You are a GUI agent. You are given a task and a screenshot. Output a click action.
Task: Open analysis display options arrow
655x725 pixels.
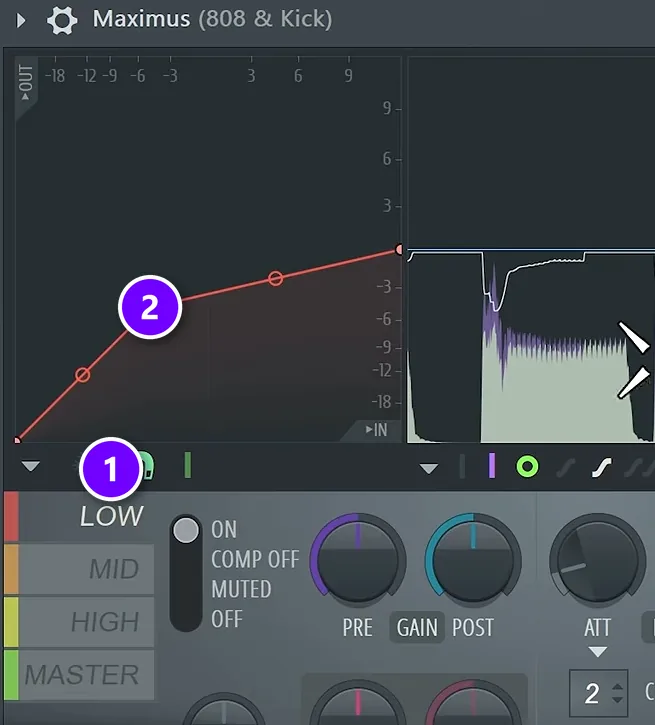click(429, 468)
